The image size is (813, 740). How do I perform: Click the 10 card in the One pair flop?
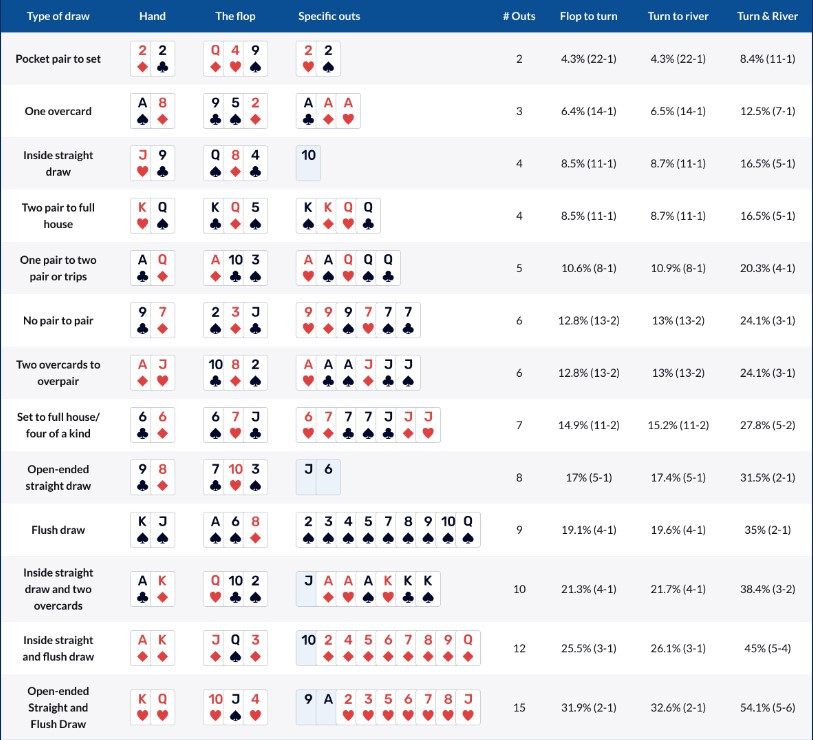[235, 268]
